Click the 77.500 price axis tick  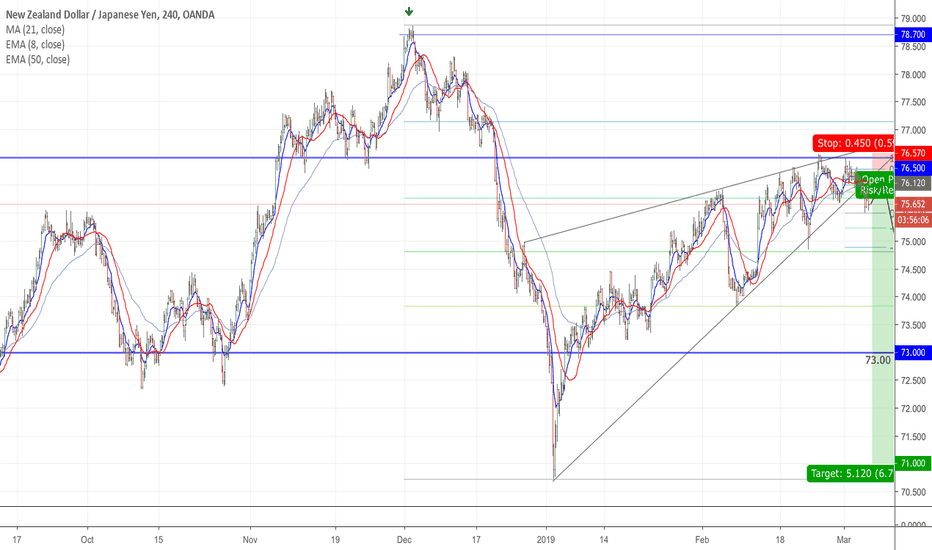point(913,102)
